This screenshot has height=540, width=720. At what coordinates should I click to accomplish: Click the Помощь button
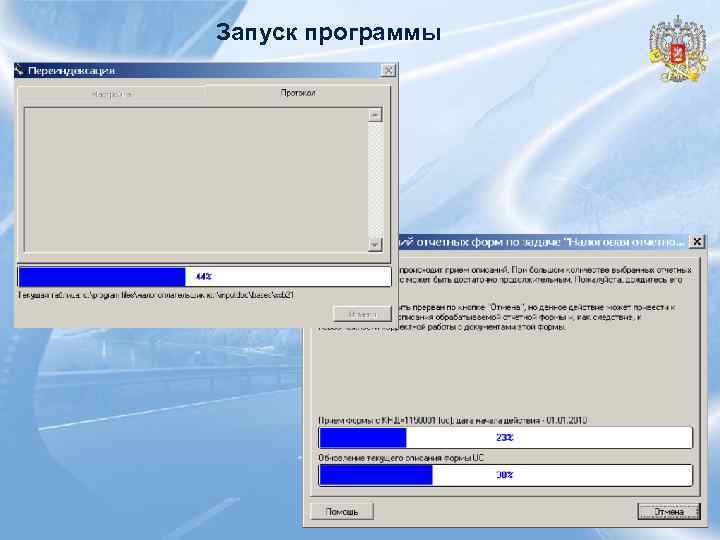click(x=342, y=512)
